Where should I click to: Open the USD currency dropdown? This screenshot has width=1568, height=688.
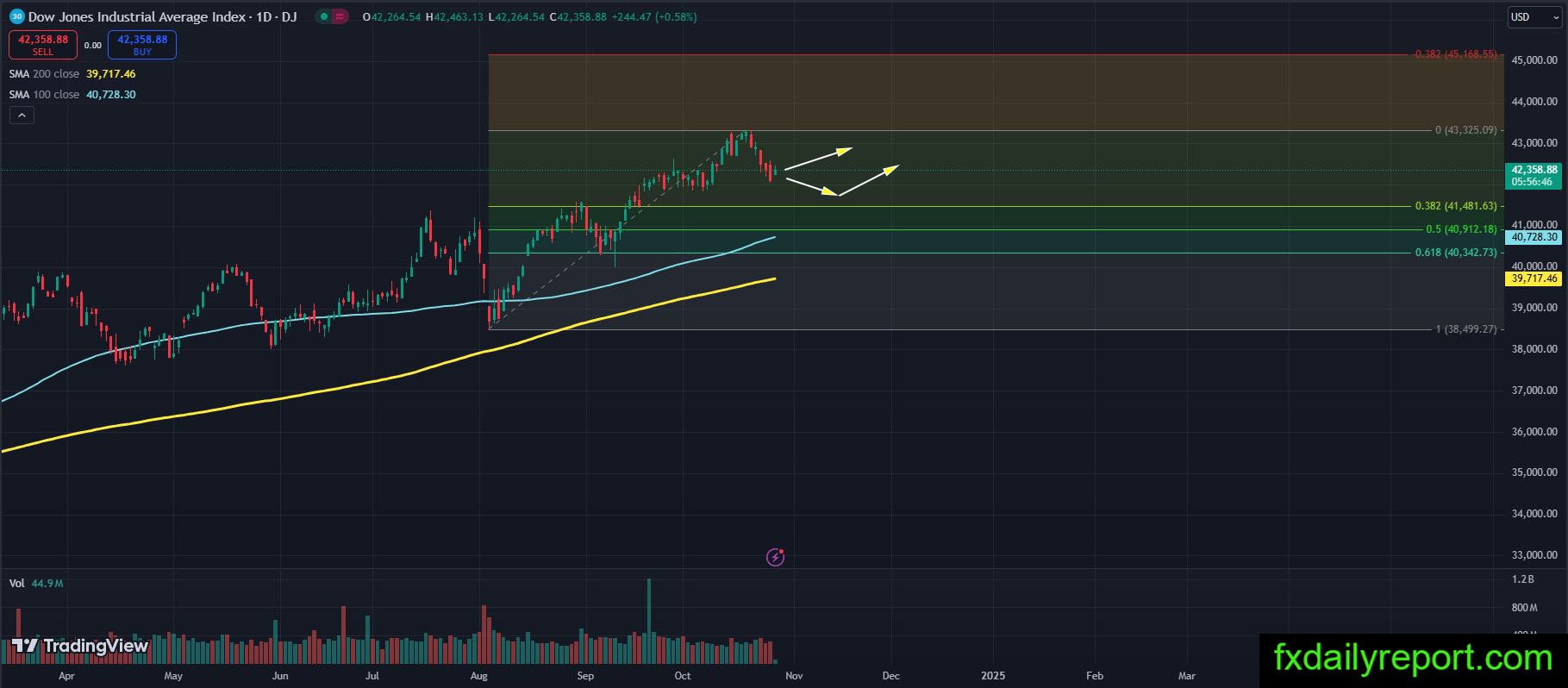pos(1534,16)
